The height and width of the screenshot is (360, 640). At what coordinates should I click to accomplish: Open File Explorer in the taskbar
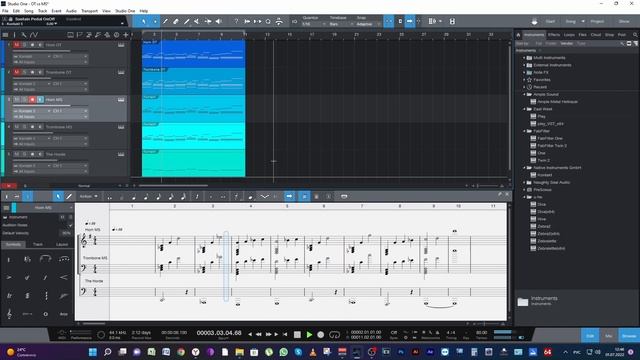[239, 352]
